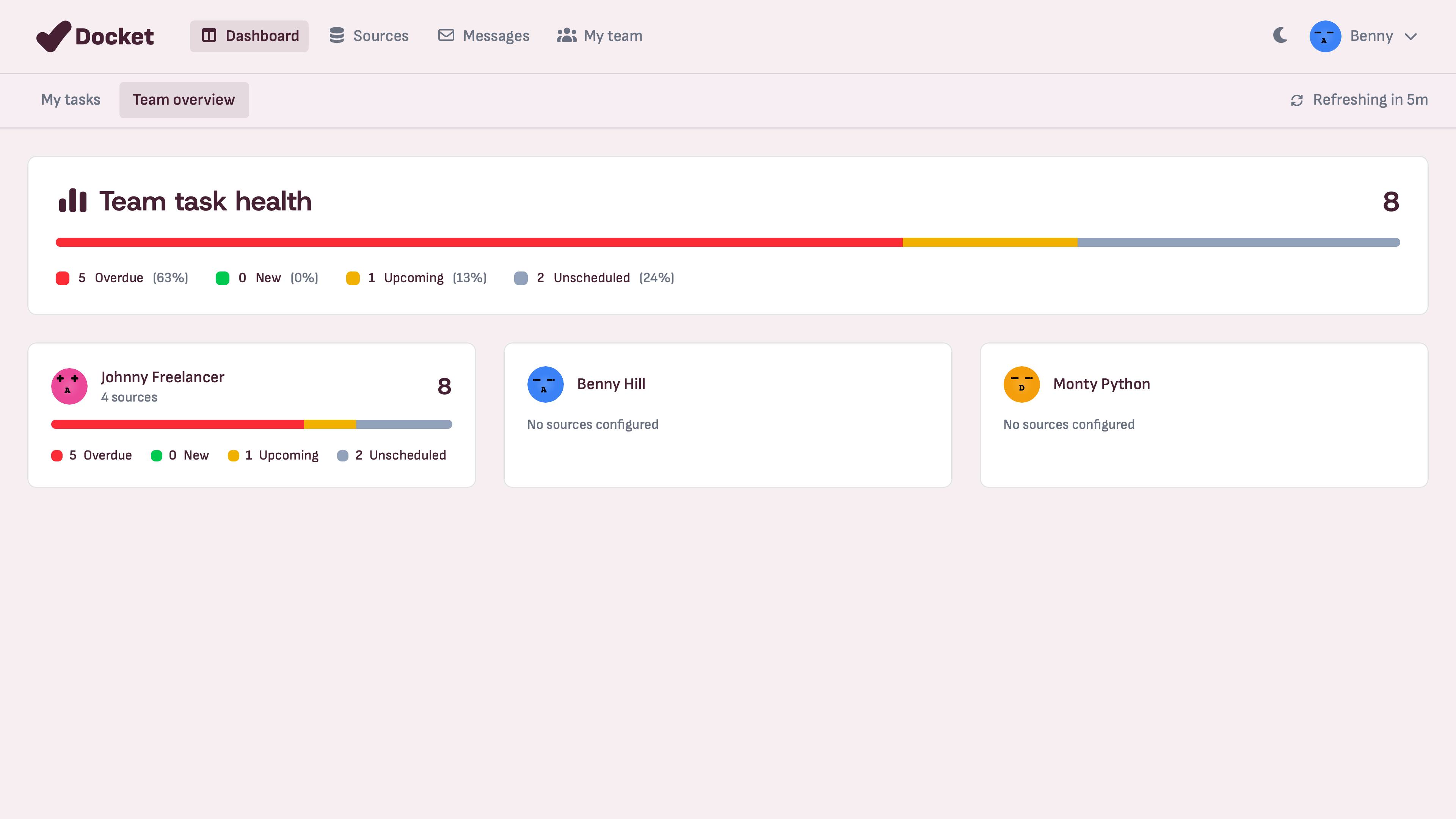Click the My team people icon

[566, 36]
